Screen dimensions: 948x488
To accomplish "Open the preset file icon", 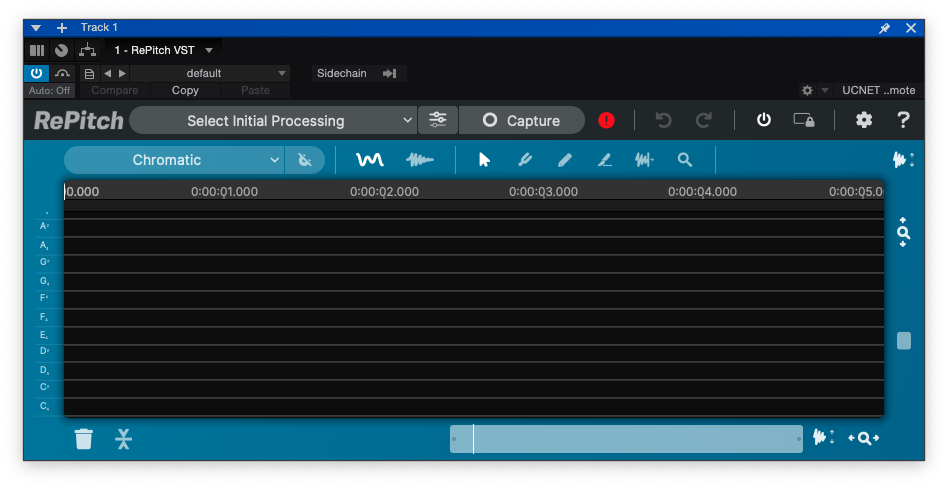I will (89, 74).
